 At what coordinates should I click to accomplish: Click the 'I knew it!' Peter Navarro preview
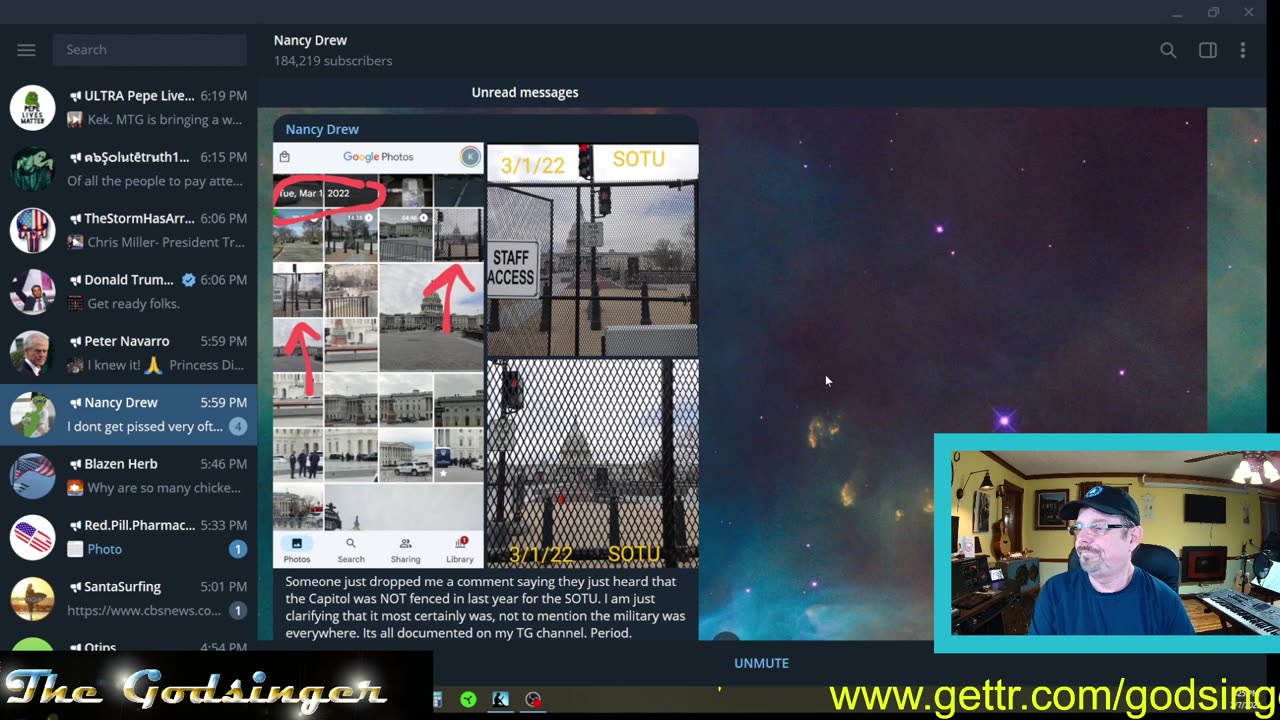(x=165, y=365)
